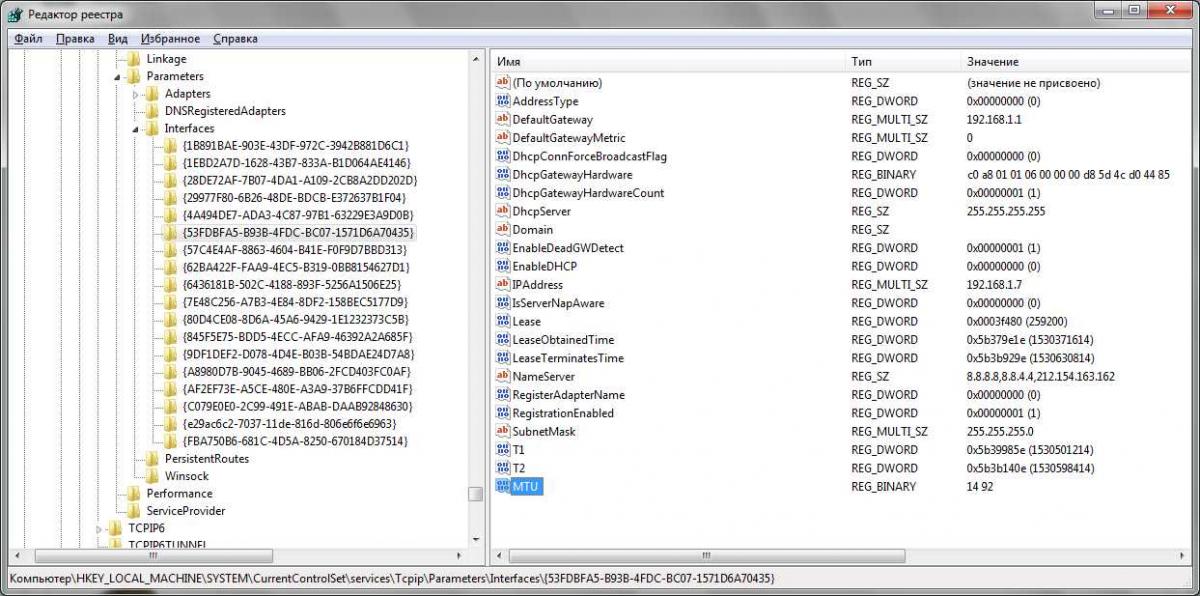Viewport: 1200px width, 596px height.
Task: Click the Linkage folder icon
Action: point(134,59)
